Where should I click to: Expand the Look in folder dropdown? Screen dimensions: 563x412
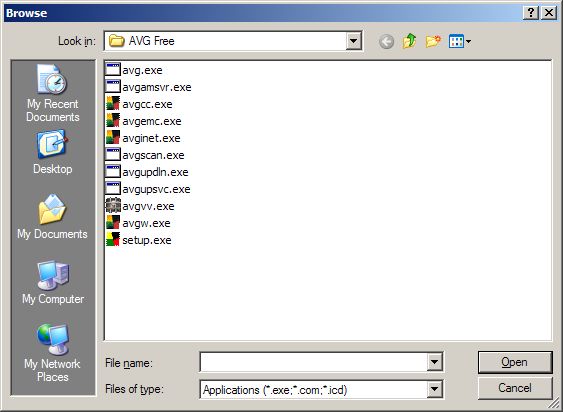click(353, 41)
